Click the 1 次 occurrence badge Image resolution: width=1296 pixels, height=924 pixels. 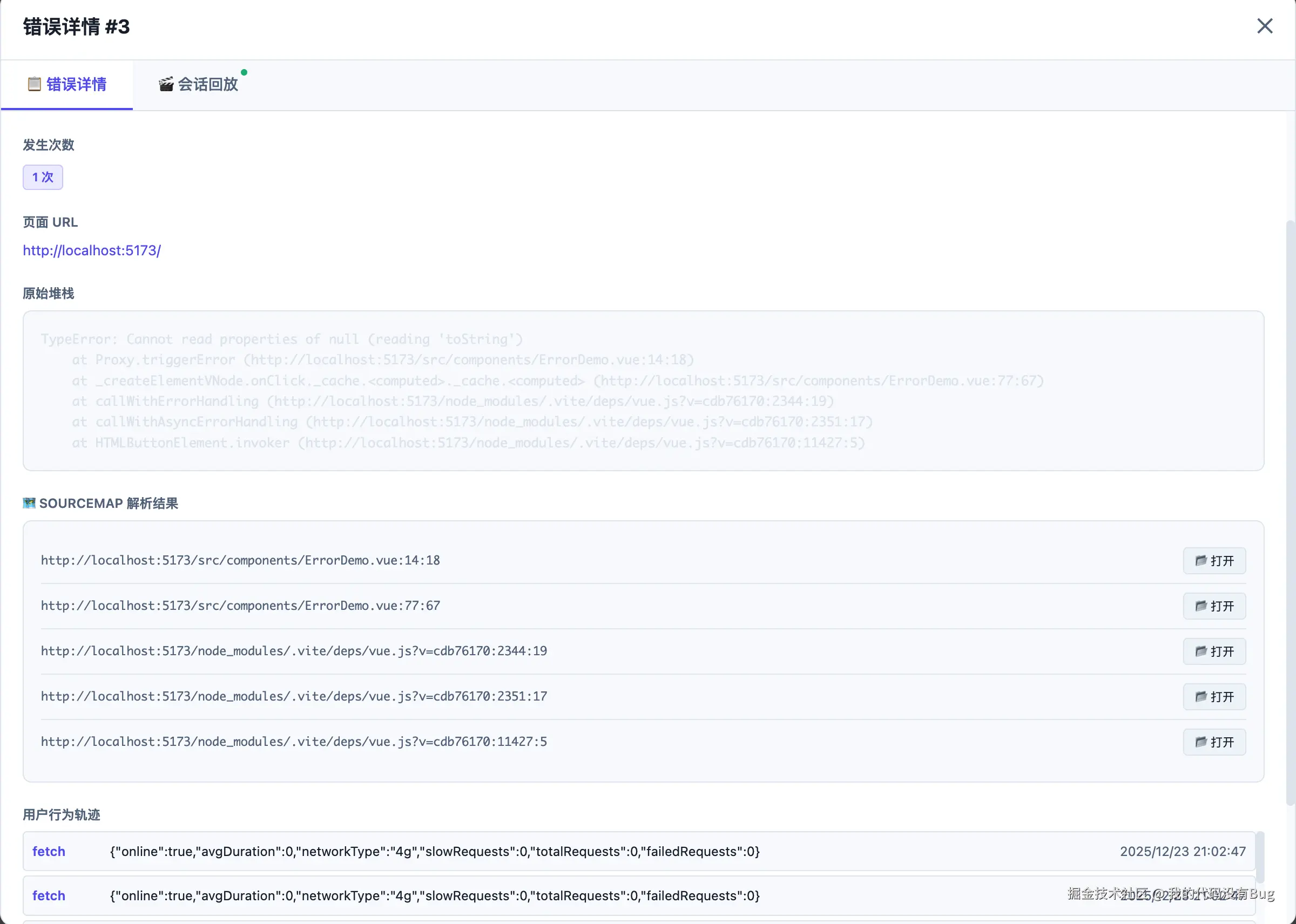click(x=43, y=177)
